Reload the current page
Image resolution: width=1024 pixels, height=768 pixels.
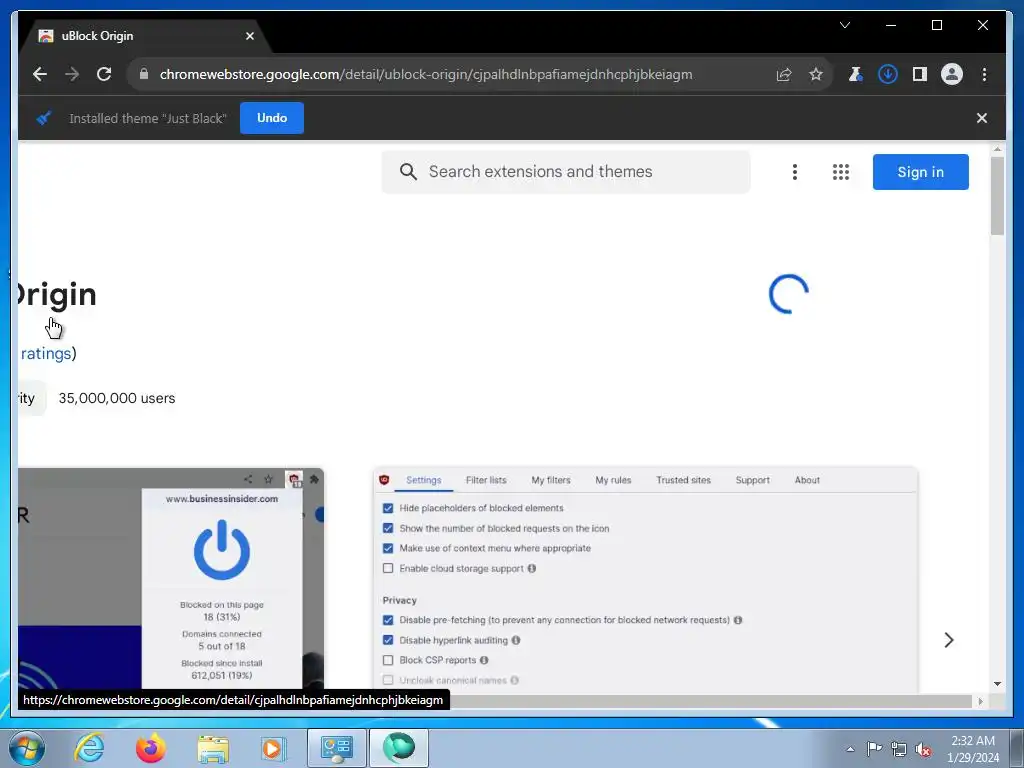[x=104, y=74]
